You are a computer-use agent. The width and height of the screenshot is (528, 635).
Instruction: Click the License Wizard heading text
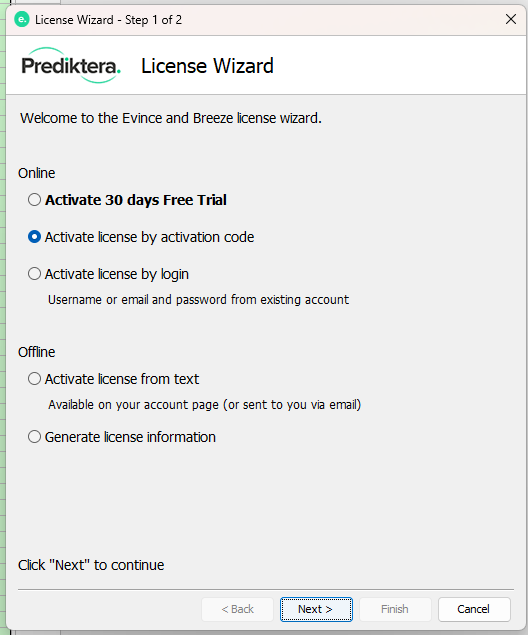[x=207, y=66]
